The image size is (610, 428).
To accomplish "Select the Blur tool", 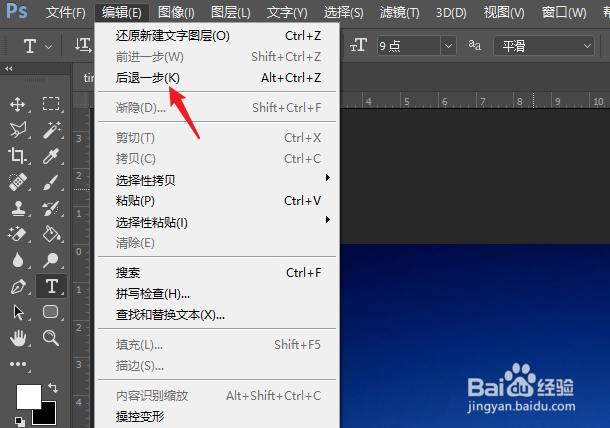I will (x=18, y=260).
